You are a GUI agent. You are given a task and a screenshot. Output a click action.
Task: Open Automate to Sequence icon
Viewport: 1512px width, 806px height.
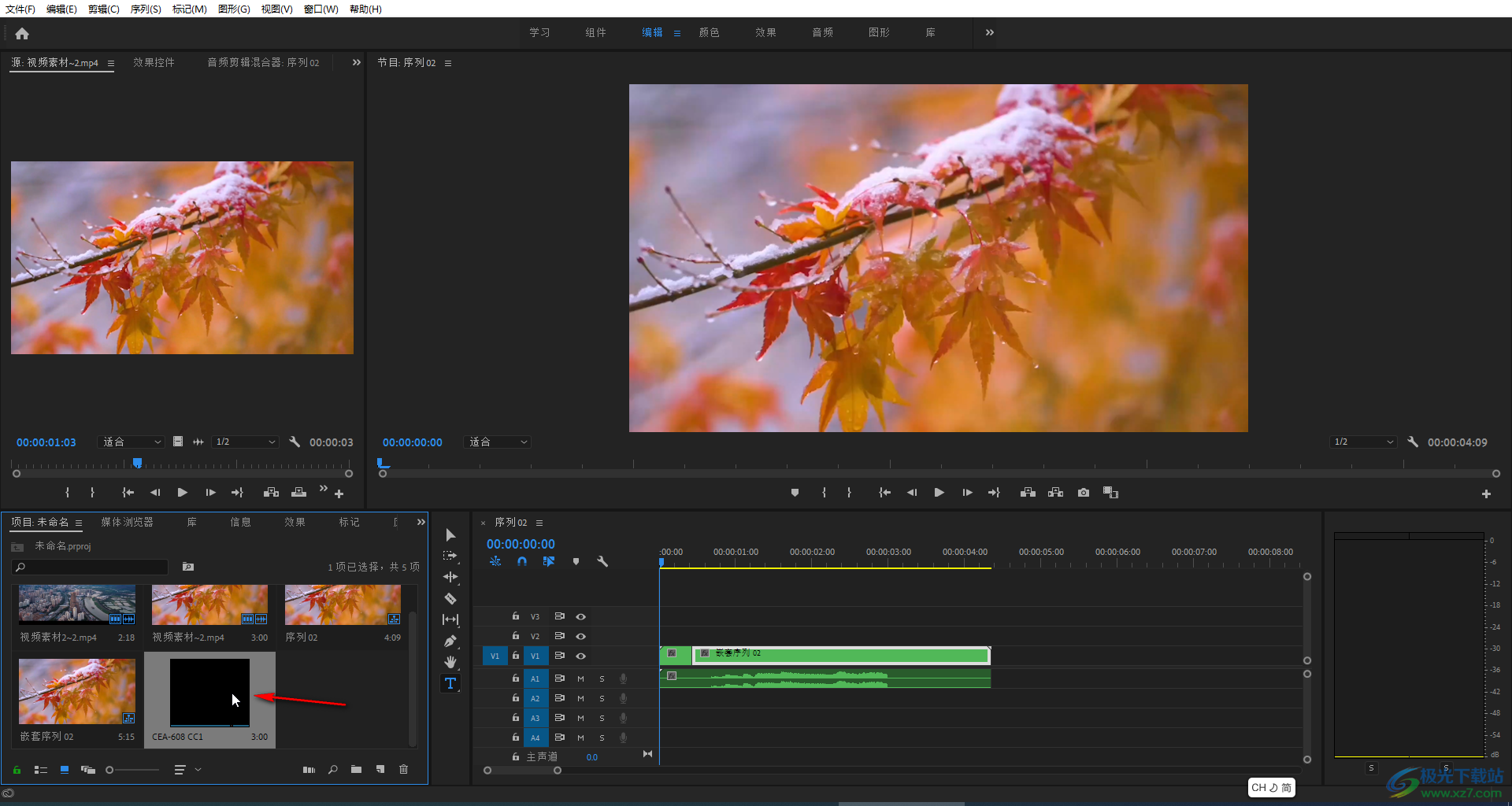[x=309, y=770]
